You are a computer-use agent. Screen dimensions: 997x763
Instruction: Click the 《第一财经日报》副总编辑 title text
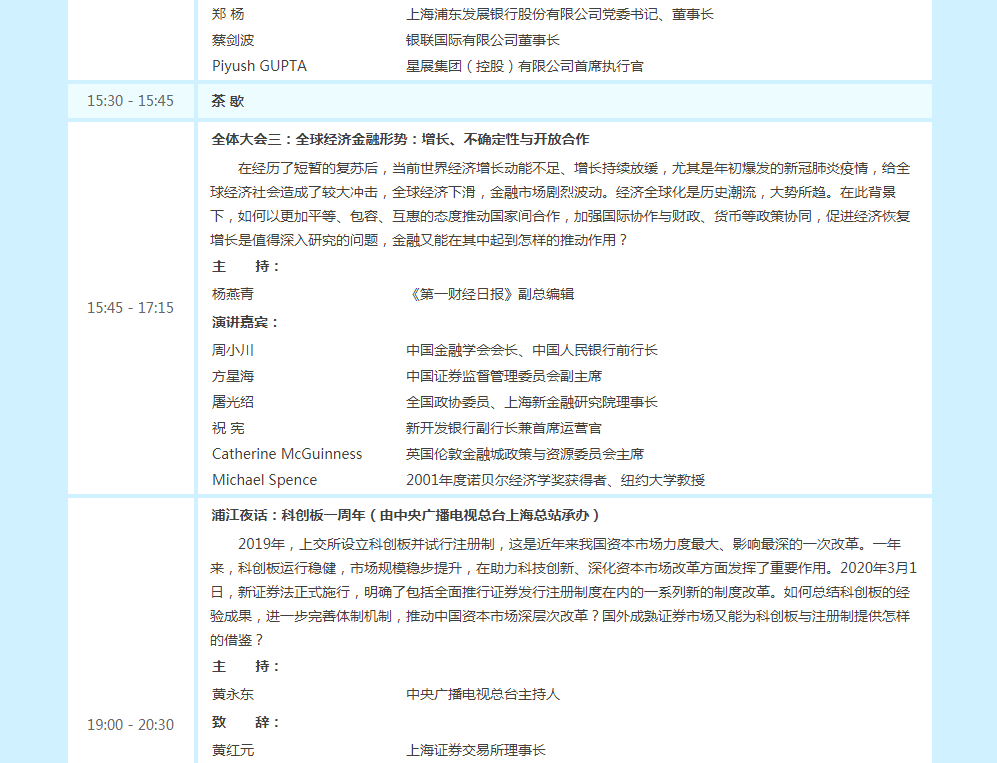point(490,295)
